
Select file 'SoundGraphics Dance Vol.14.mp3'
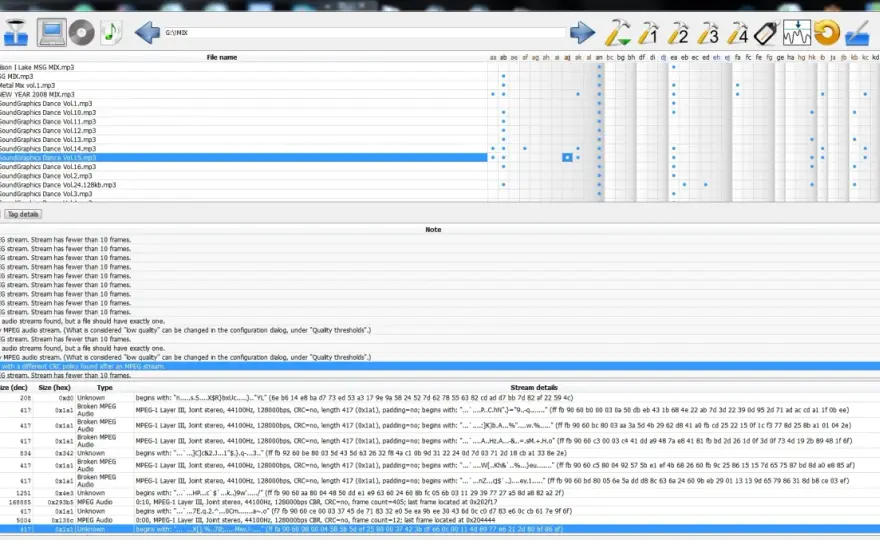click(244, 149)
